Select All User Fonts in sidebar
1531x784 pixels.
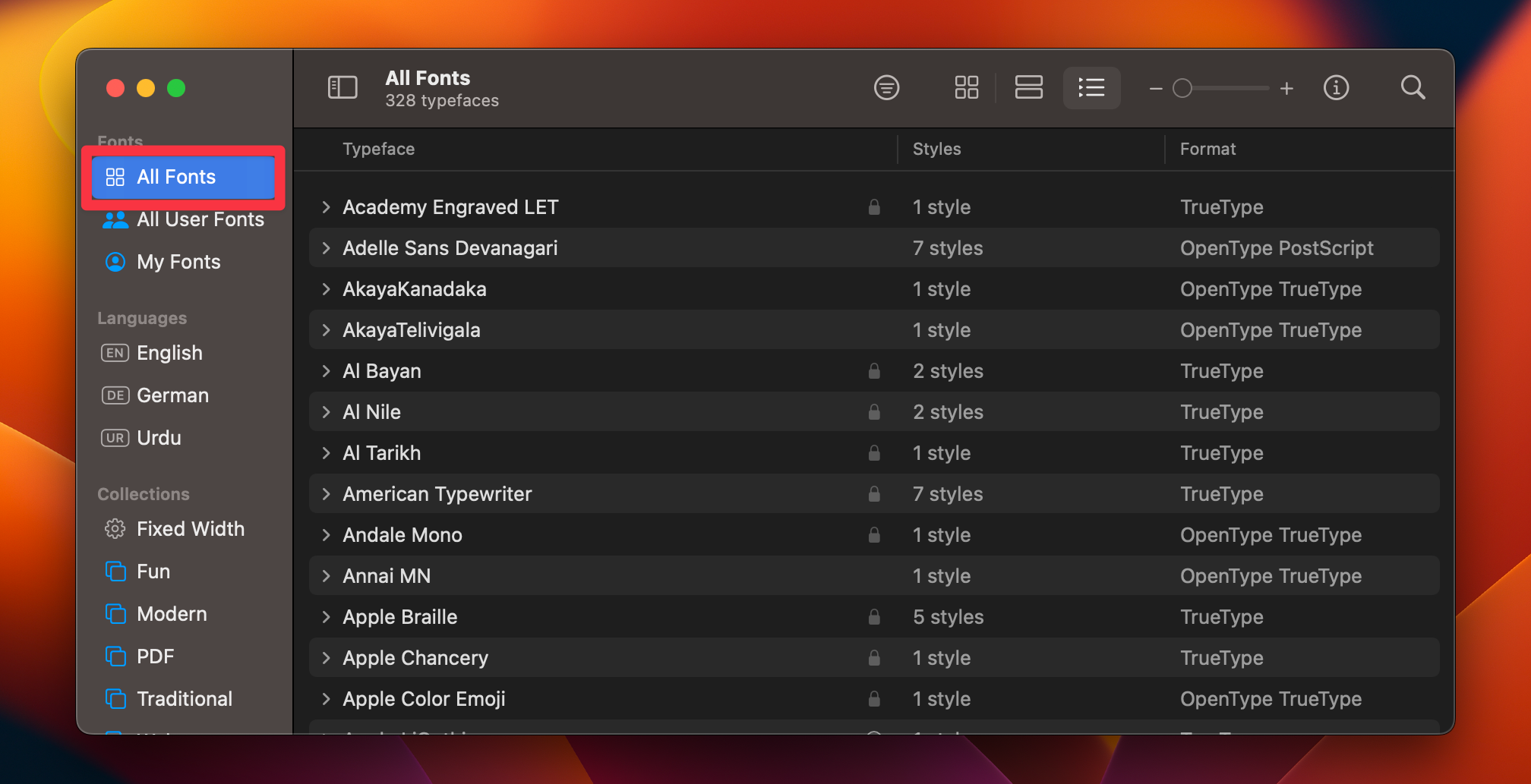pos(200,219)
